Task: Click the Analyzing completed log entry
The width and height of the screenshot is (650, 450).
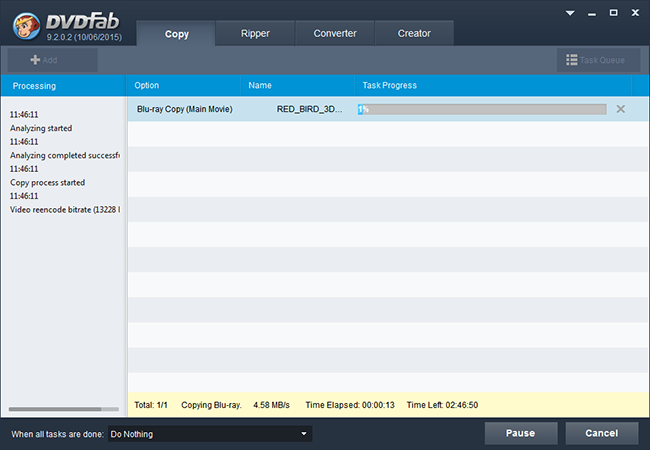Action: click(x=65, y=155)
